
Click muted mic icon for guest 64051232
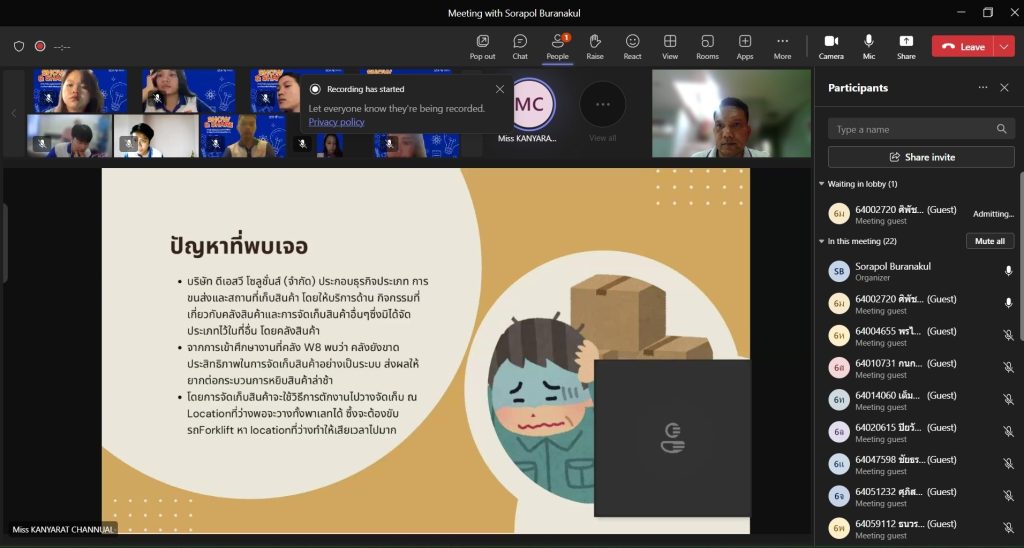[x=1008, y=495]
